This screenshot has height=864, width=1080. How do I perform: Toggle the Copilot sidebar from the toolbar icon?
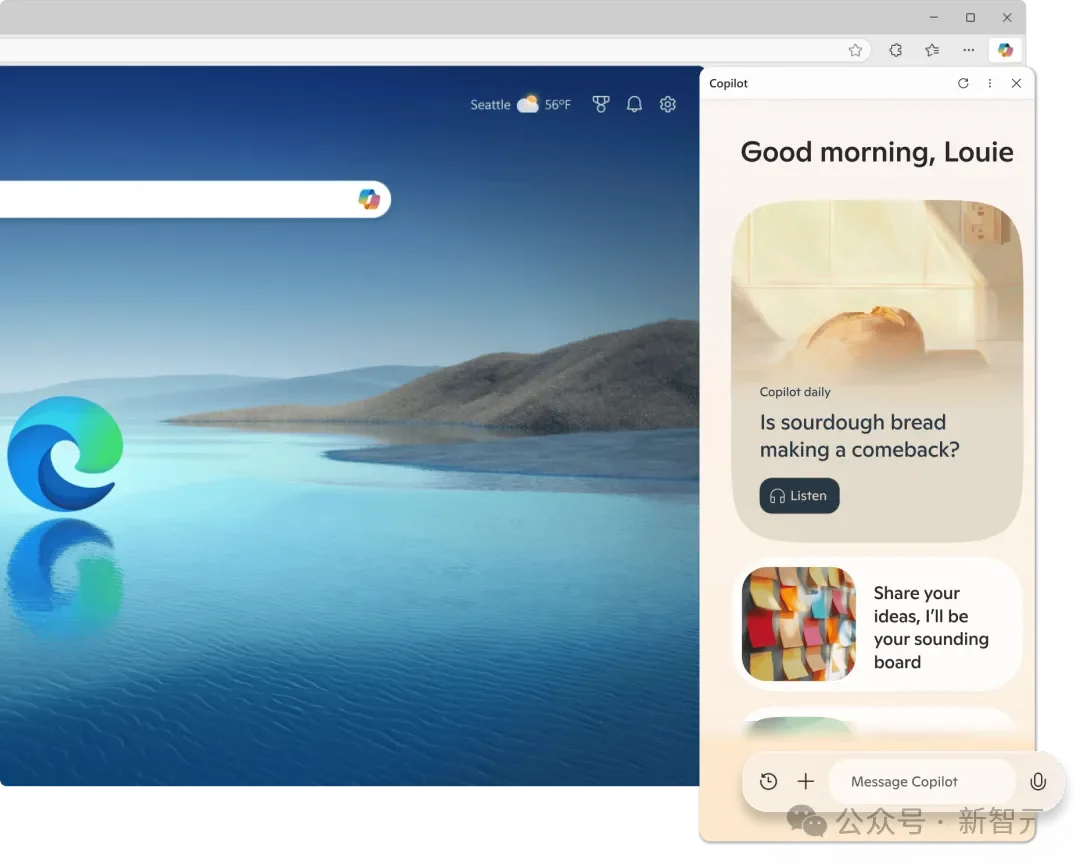pos(1005,50)
